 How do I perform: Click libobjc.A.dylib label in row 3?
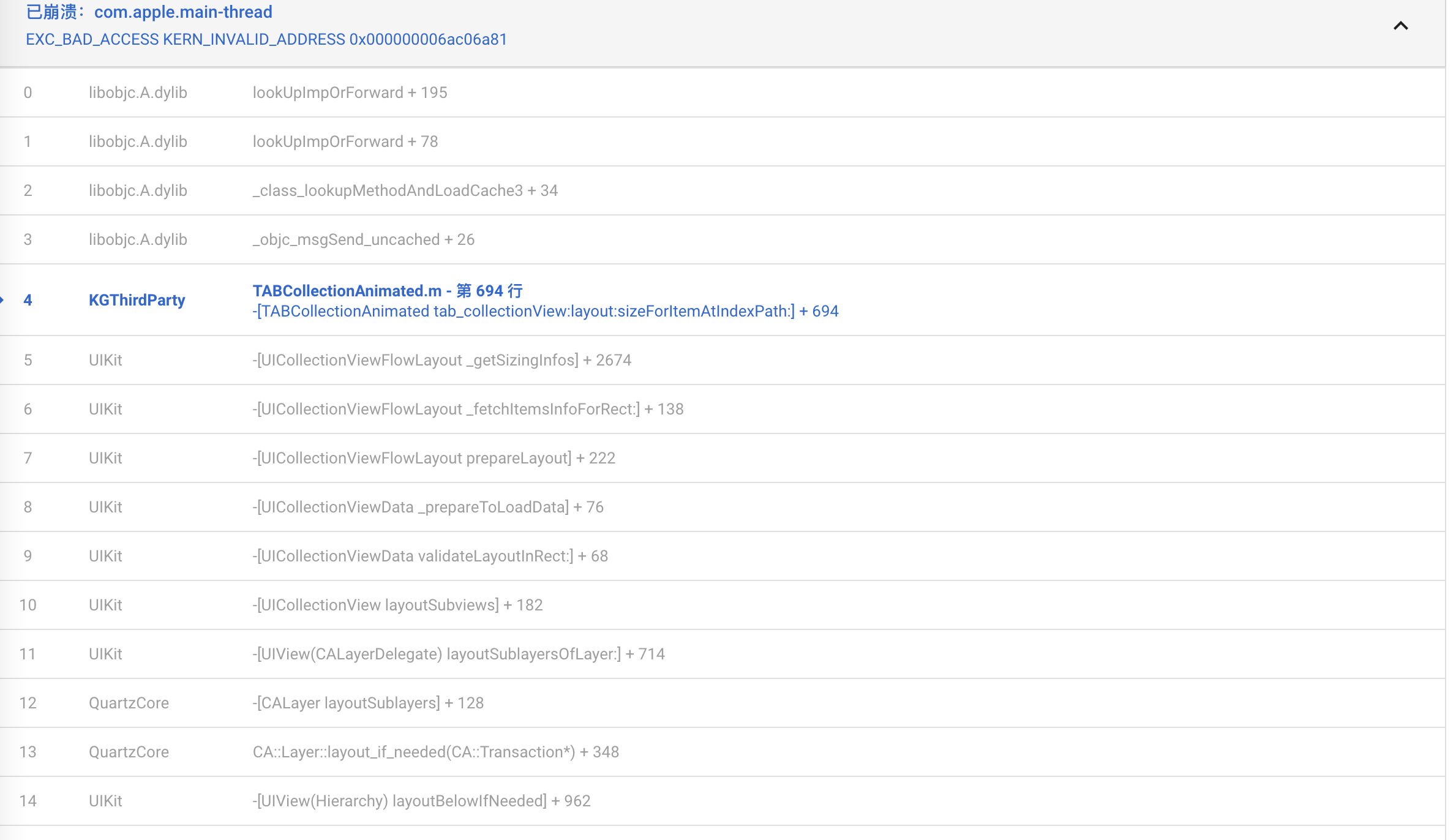coord(138,239)
